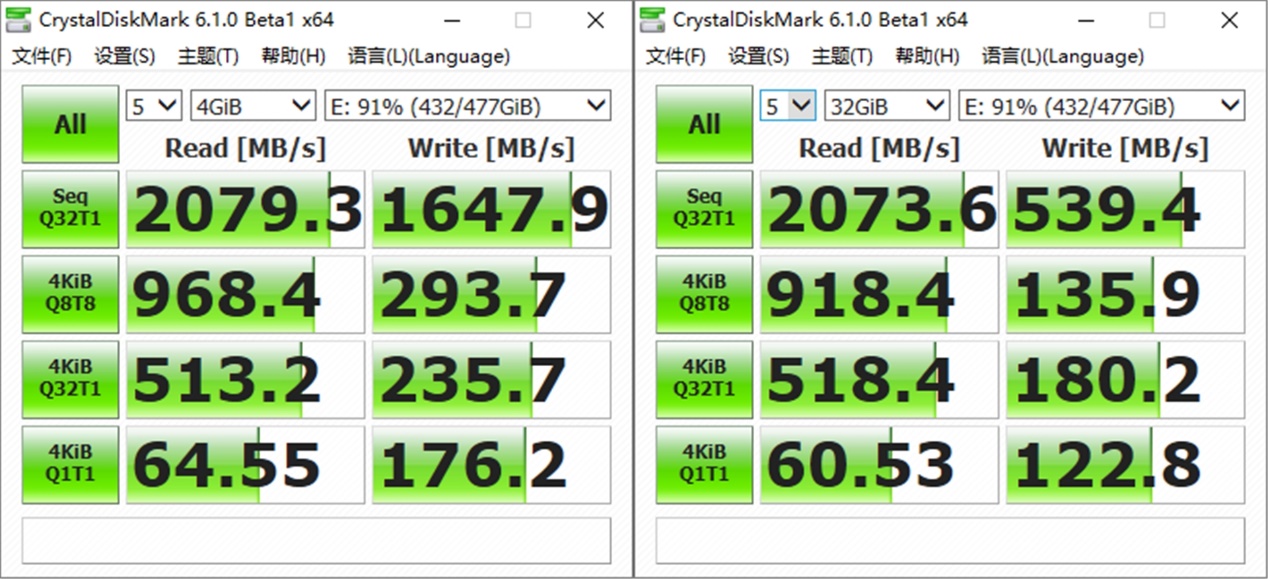Run 4KiB Q1T1 test in the 32GiB window

(x=704, y=464)
